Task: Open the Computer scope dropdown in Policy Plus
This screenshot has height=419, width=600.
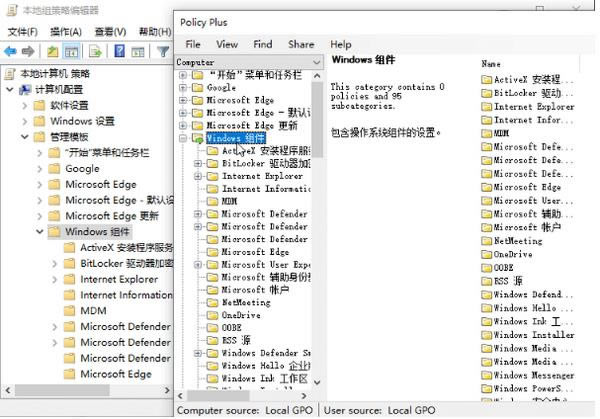Action: (x=249, y=62)
